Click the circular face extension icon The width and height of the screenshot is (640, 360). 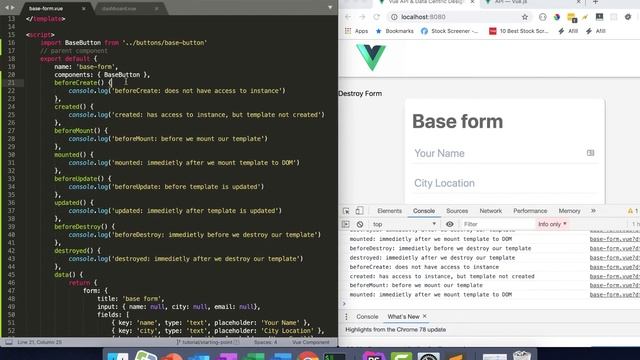tap(542, 17)
